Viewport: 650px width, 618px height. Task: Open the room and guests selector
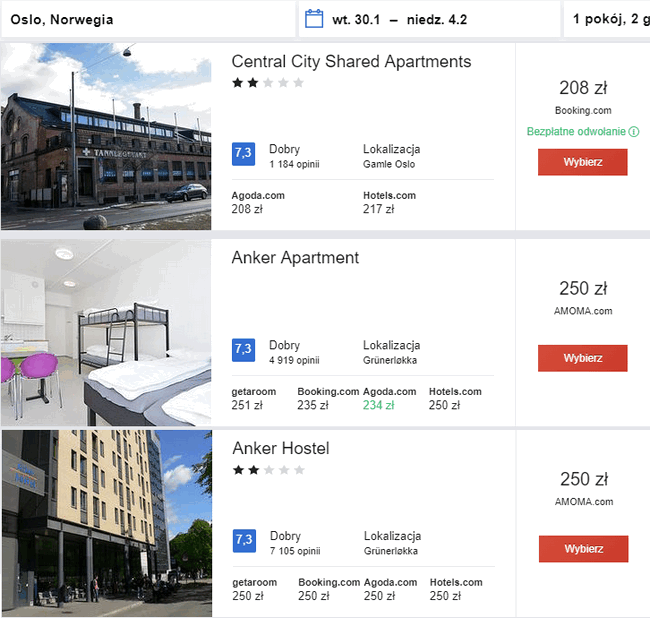pos(607,19)
